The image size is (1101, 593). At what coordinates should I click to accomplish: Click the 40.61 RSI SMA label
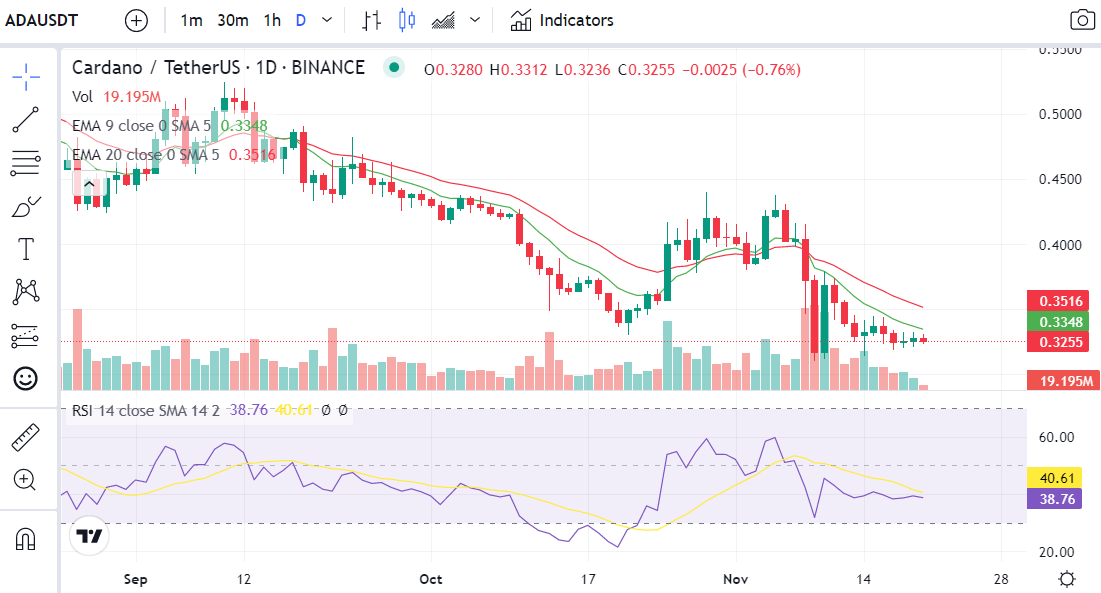tap(1057, 478)
